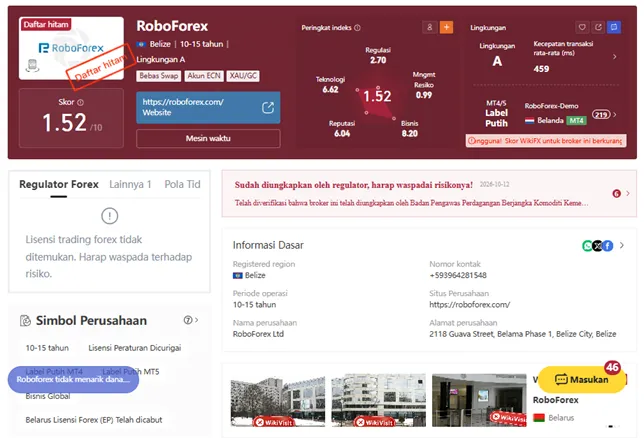The image size is (644, 438).
Task: Click the info icon beside Peringkat indeks
Action: (357, 28)
